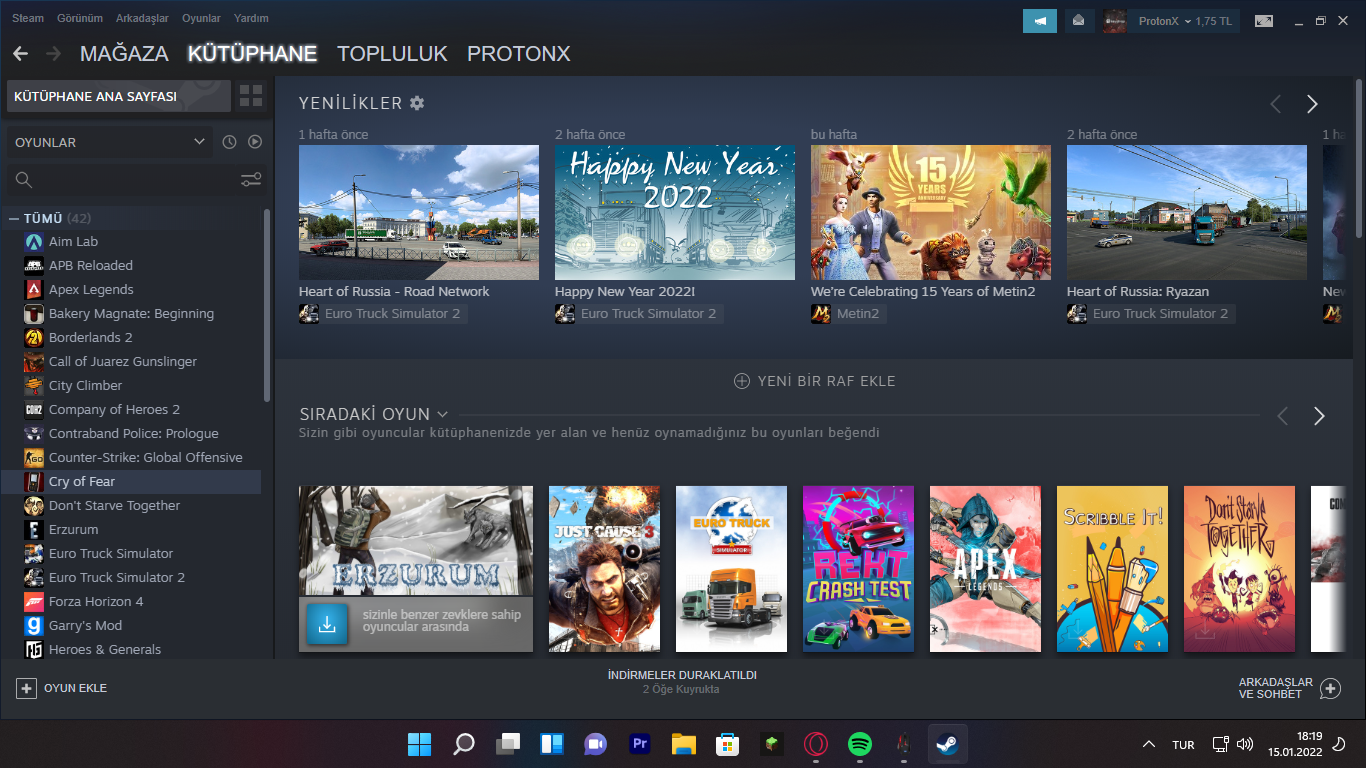This screenshot has height=768, width=1366.
Task: Click the plus icon for Oyun Ekle
Action: [x=26, y=688]
